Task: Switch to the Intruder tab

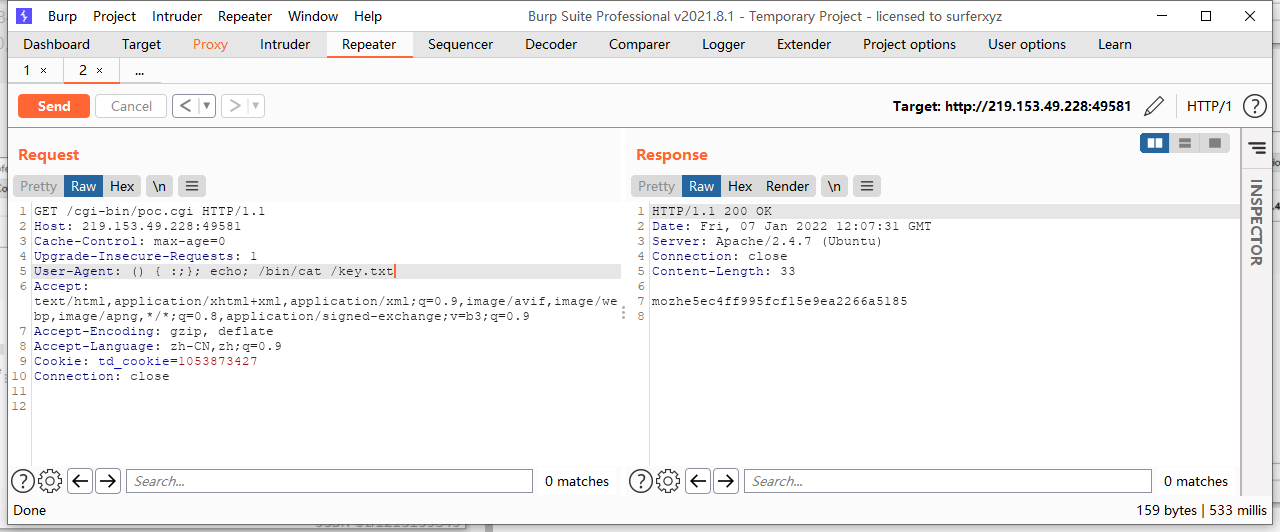Action: (x=285, y=44)
